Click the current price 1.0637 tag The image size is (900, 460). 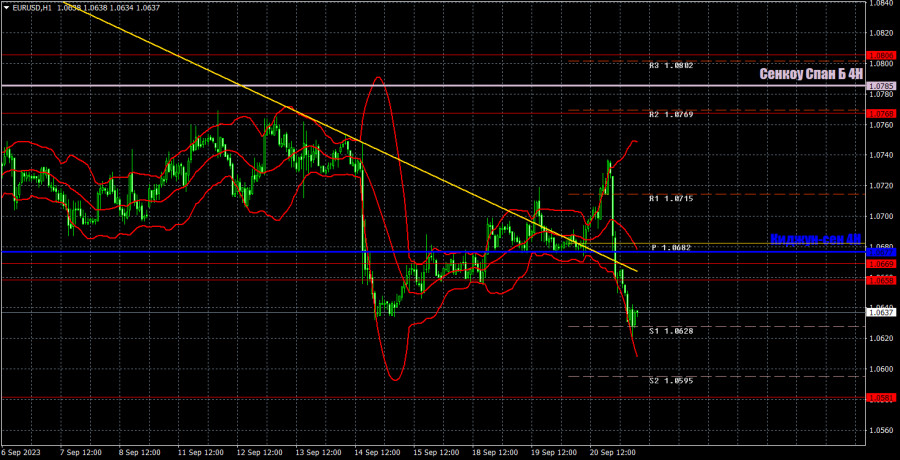(881, 312)
